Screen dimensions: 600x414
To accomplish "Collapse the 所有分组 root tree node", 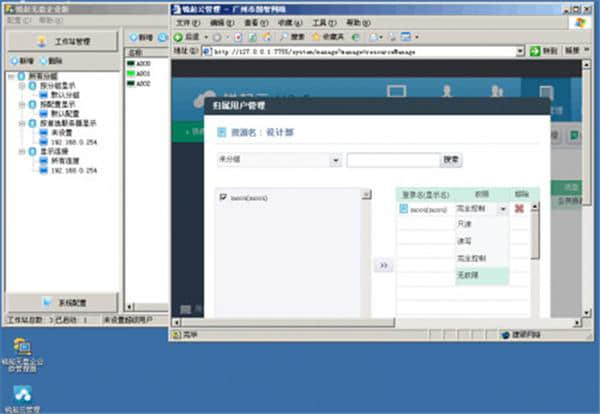I will click(11, 76).
